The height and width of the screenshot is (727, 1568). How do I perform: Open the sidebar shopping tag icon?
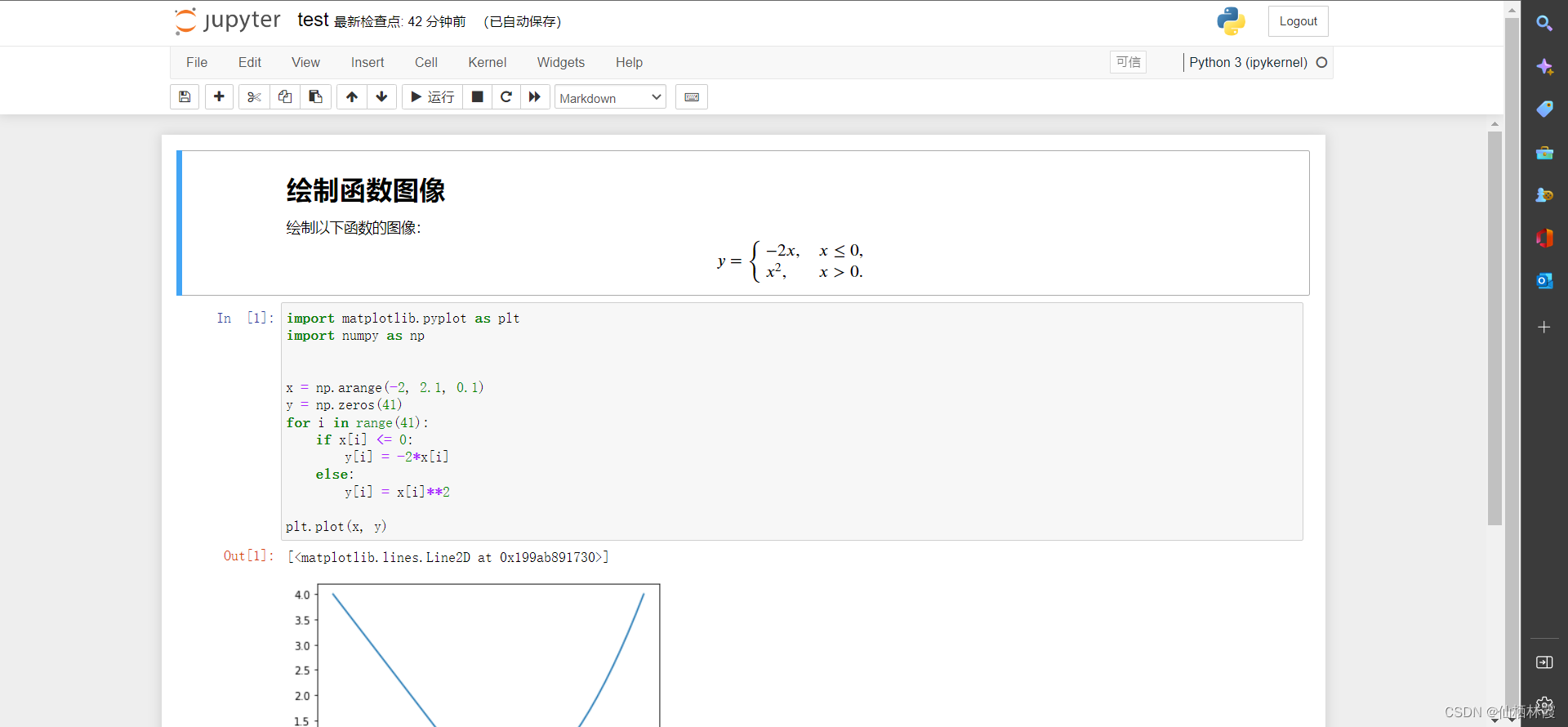coord(1544,109)
